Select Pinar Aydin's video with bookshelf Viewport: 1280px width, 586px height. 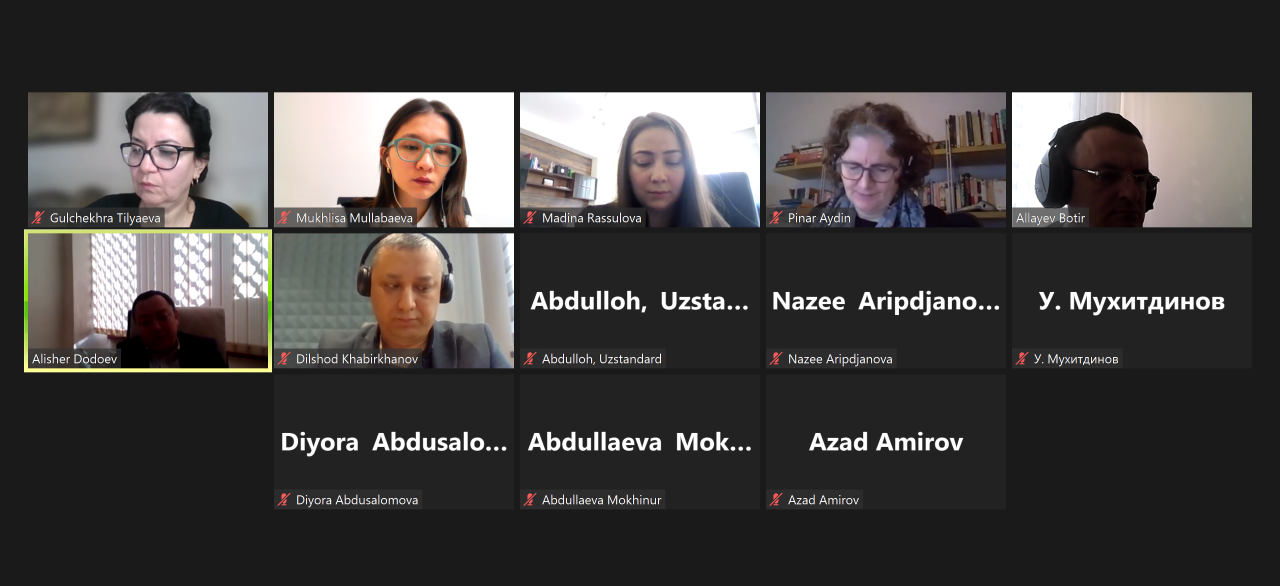886,160
